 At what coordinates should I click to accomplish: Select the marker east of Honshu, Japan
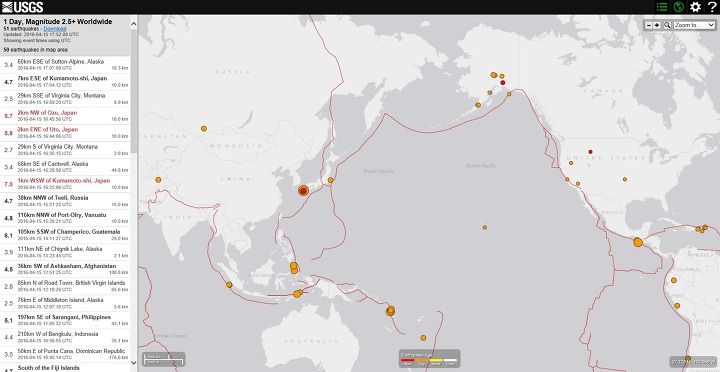pyautogui.click(x=330, y=180)
